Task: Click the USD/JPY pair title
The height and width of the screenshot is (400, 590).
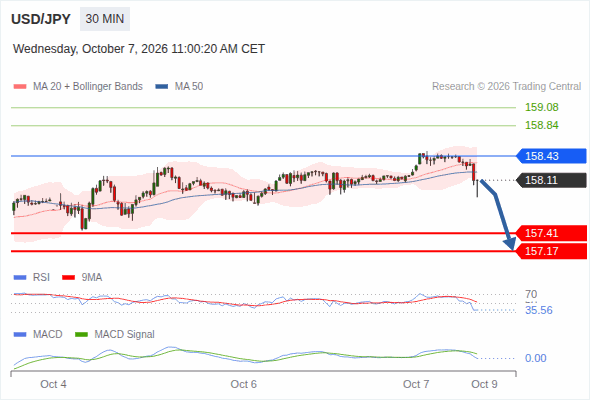Action: (x=41, y=19)
